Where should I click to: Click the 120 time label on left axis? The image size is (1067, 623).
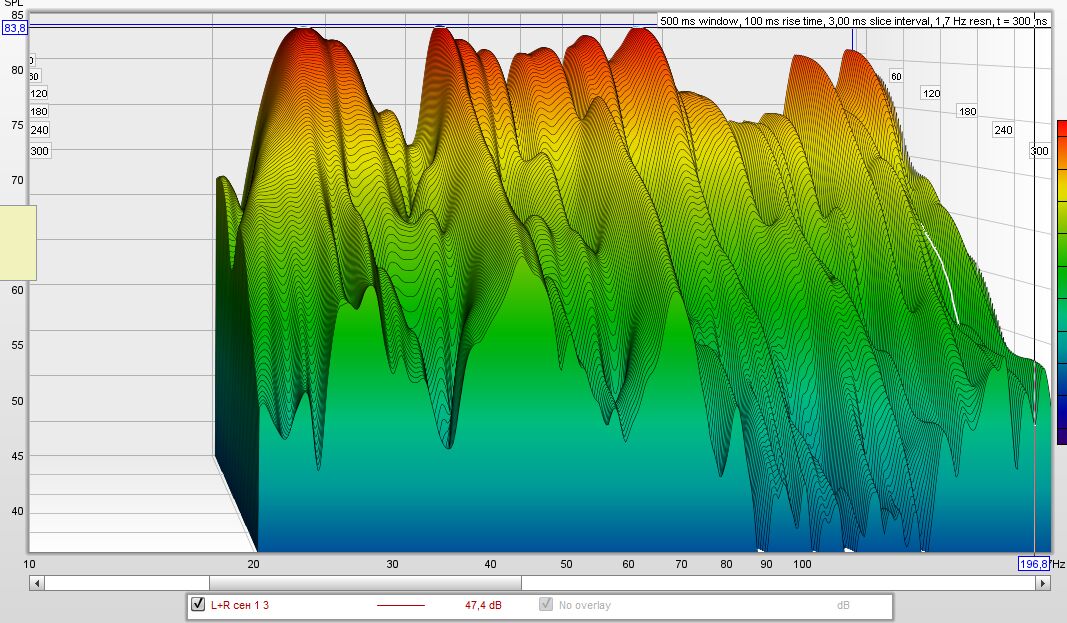click(39, 94)
